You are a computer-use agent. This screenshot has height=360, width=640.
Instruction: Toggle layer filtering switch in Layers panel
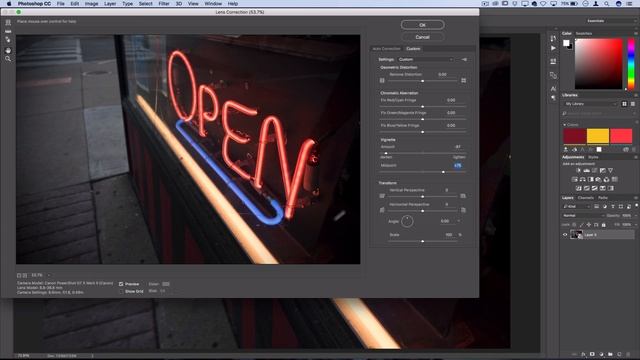pos(636,207)
